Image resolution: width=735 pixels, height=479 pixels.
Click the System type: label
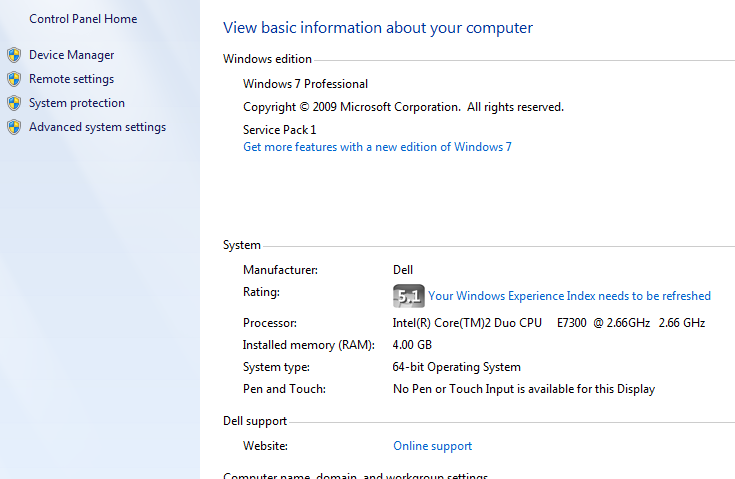[x=276, y=367]
